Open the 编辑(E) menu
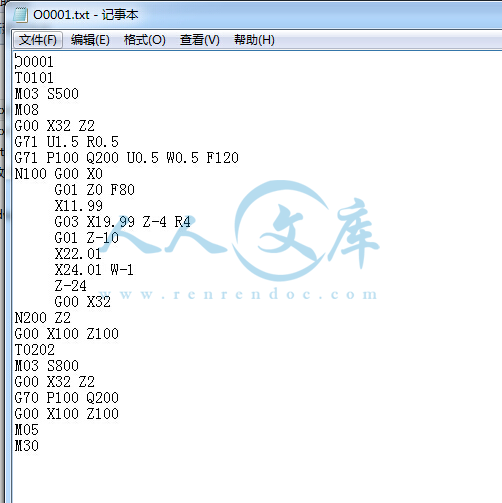This screenshot has width=502, height=503. (x=90, y=40)
